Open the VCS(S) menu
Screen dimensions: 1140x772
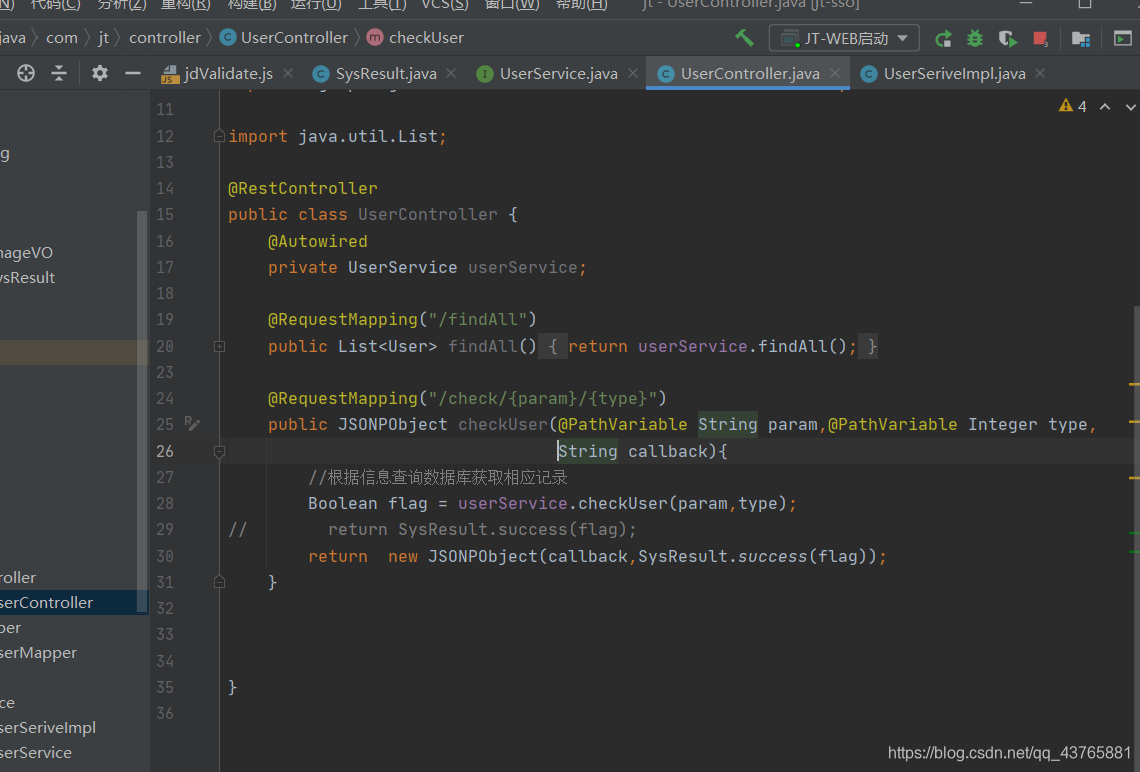(445, 5)
